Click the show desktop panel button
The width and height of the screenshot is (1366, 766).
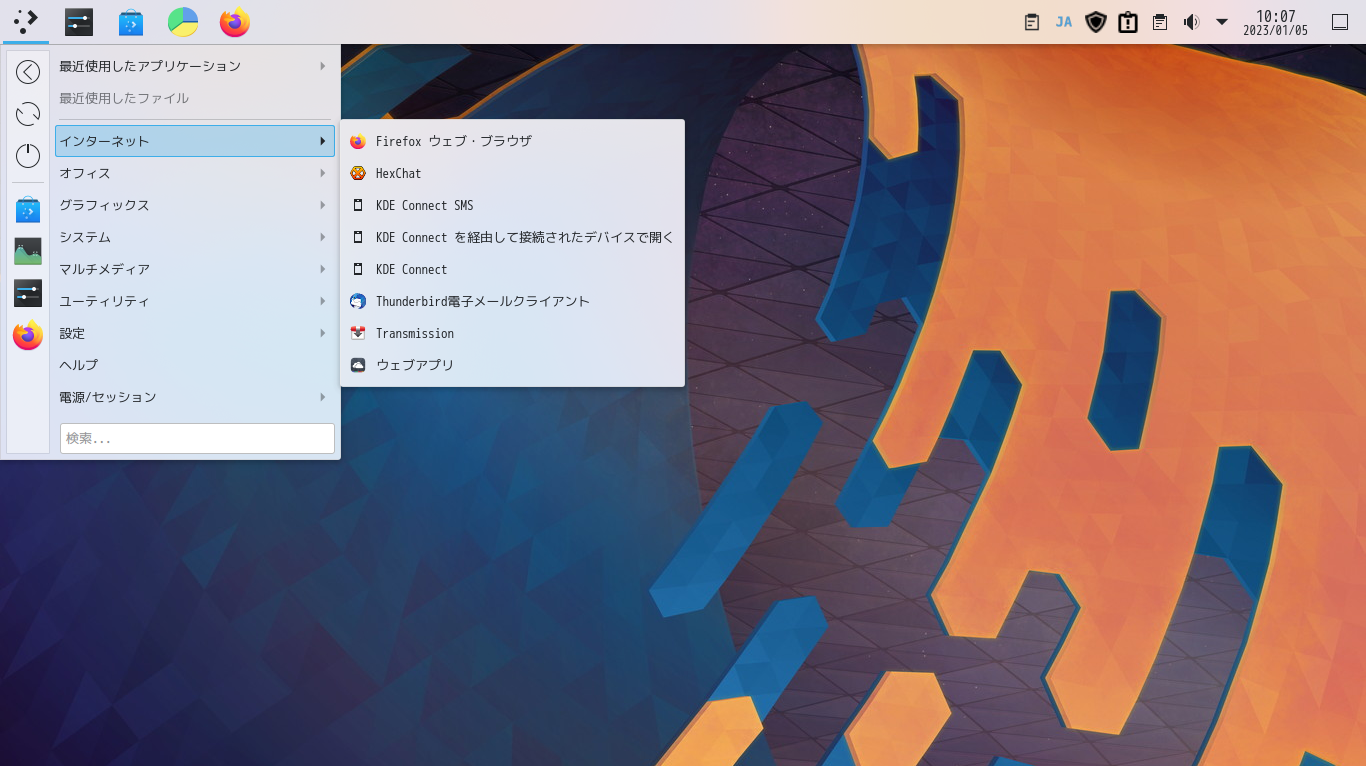click(1340, 22)
